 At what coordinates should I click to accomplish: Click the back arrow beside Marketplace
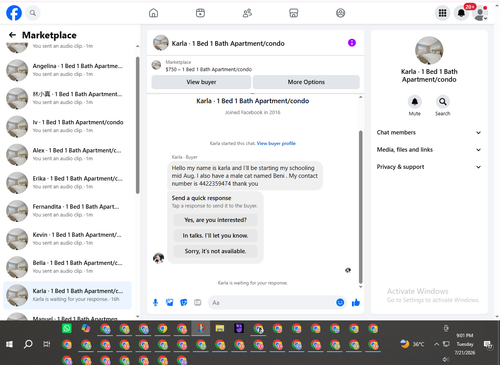click(x=12, y=35)
